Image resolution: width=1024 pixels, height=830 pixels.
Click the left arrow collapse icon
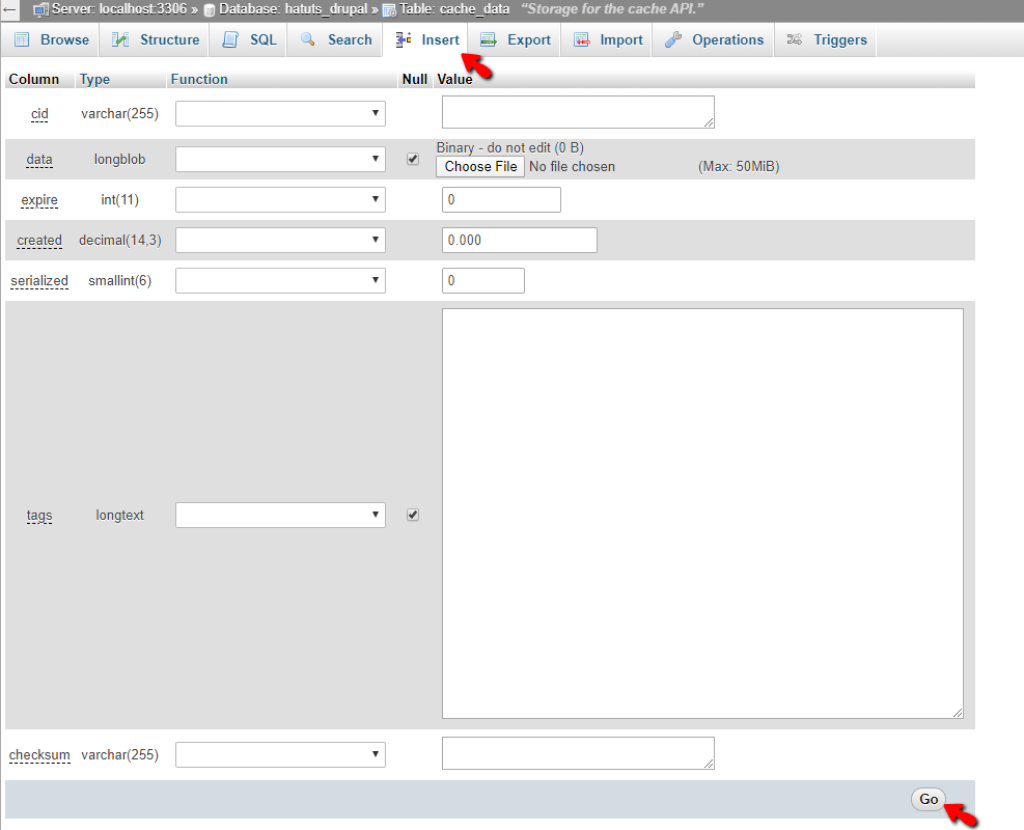coord(9,9)
